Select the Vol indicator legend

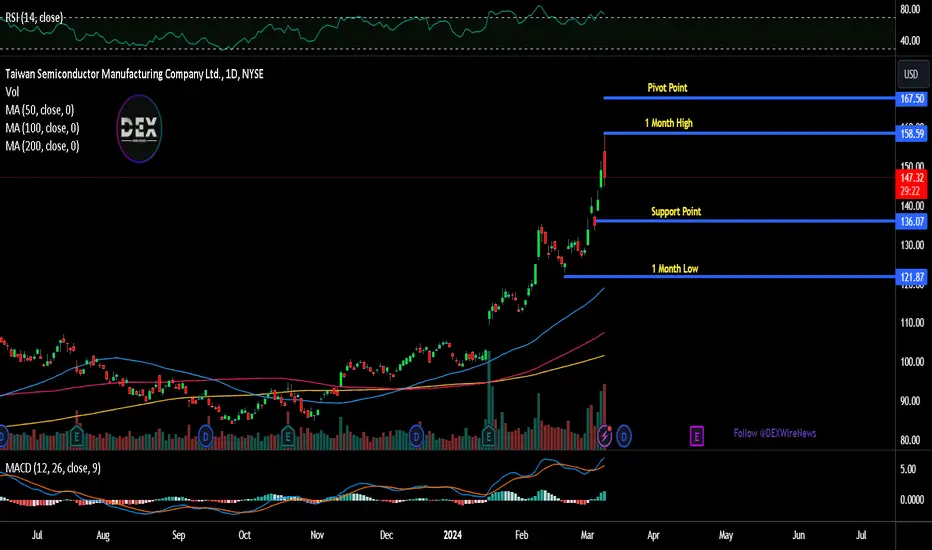[x=12, y=92]
